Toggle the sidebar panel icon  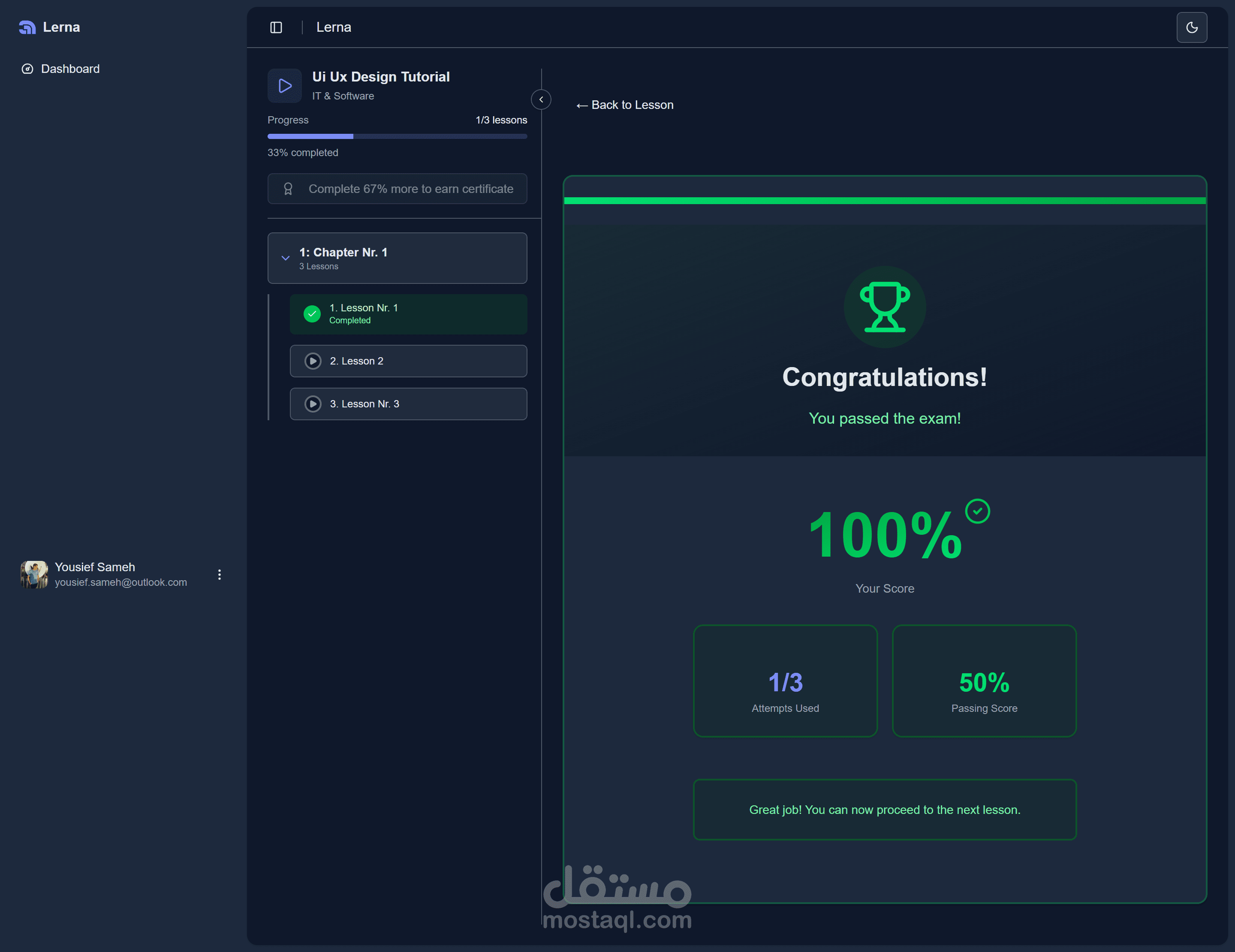(276, 27)
